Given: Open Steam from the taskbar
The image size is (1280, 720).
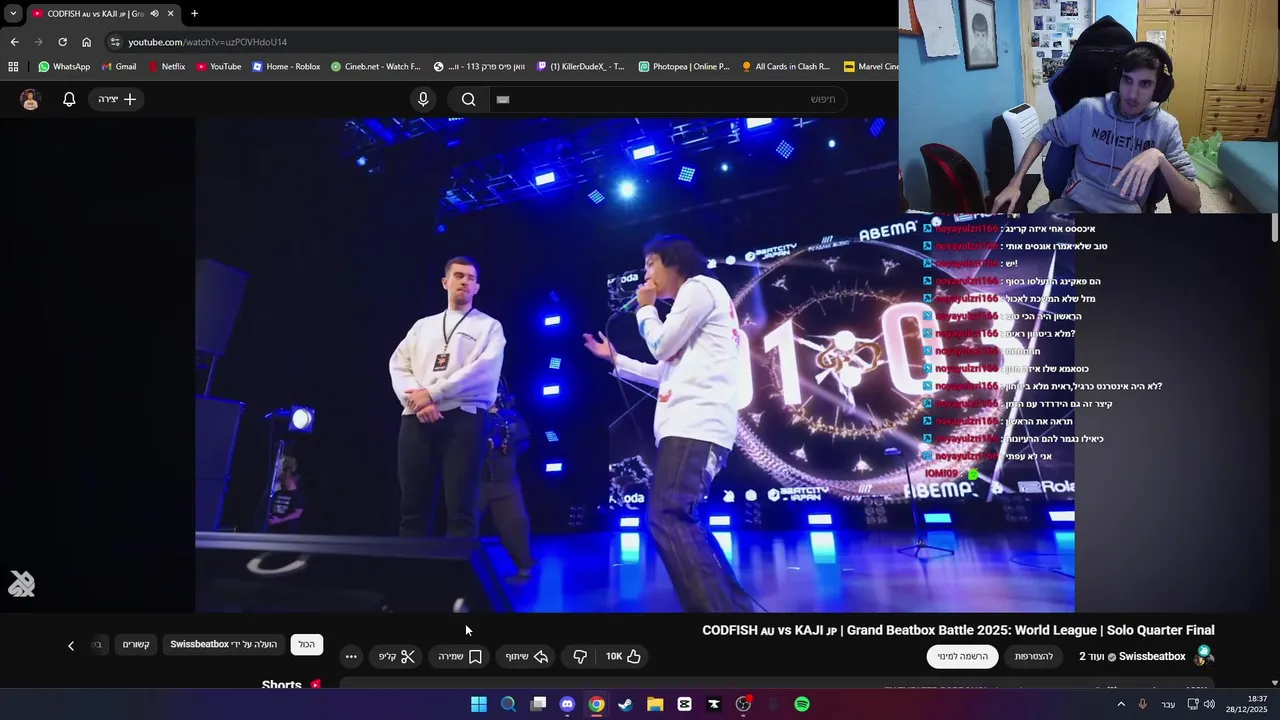Looking at the screenshot, I should 625,704.
